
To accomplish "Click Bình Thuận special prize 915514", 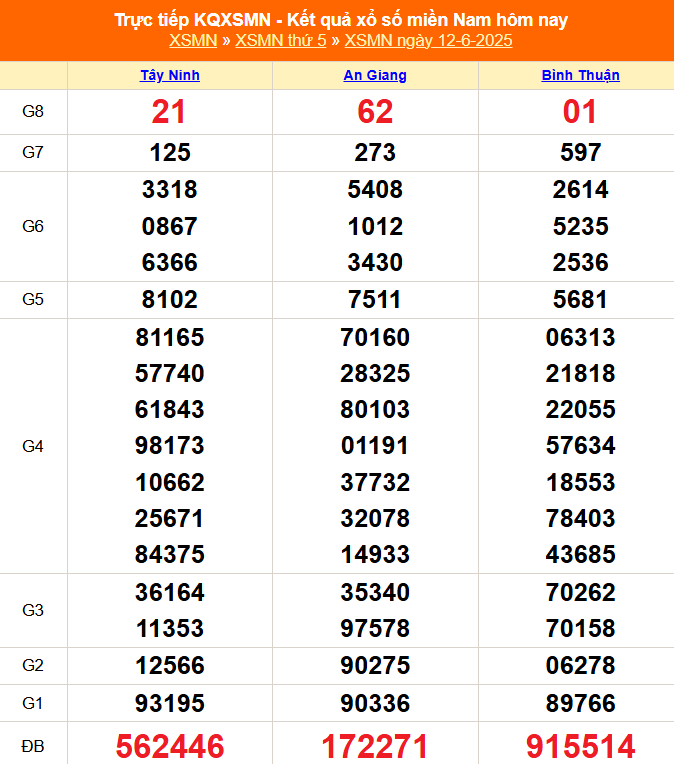I will (580, 745).
